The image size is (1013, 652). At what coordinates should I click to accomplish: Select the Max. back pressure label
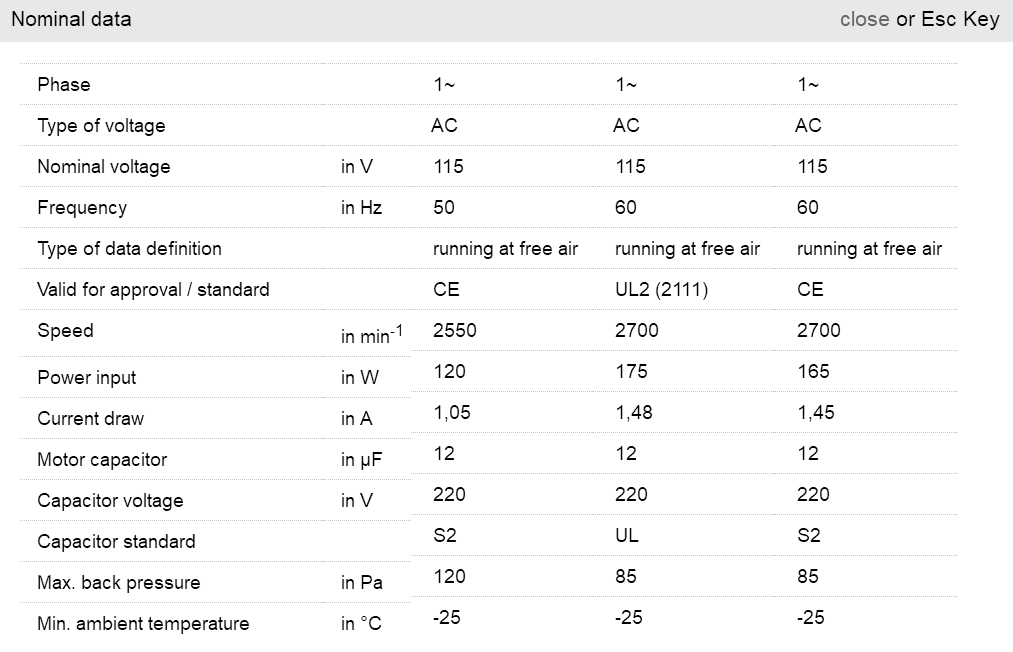(x=119, y=583)
